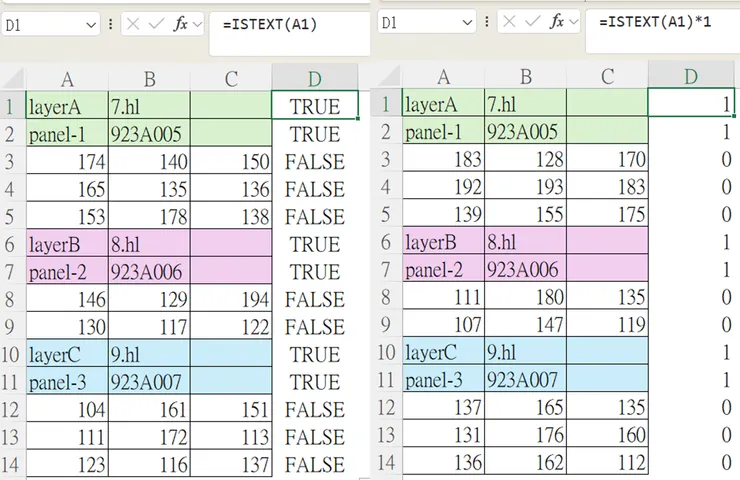This screenshot has height=480, width=740.
Task: Click FALSE cell in row 3 left sheet
Action: 315,161
